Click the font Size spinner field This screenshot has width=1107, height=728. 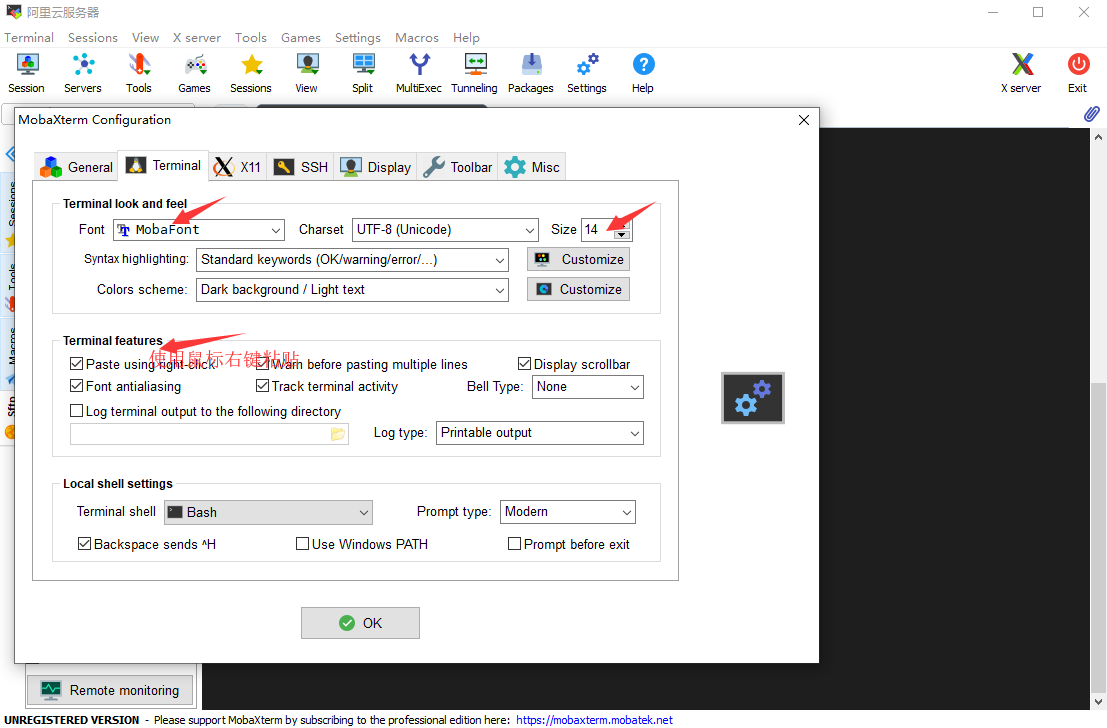click(x=606, y=229)
